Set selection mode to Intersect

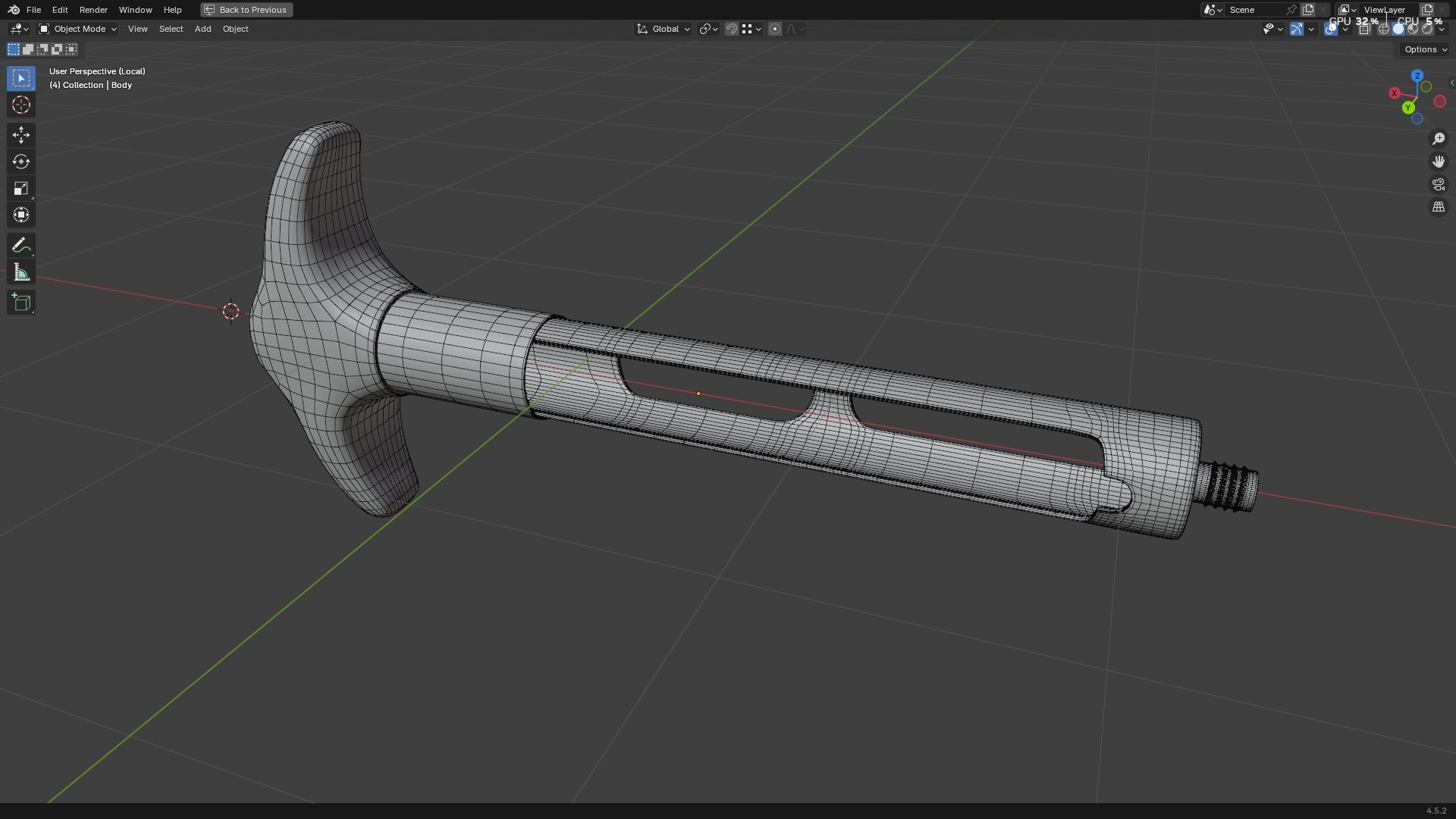71,49
